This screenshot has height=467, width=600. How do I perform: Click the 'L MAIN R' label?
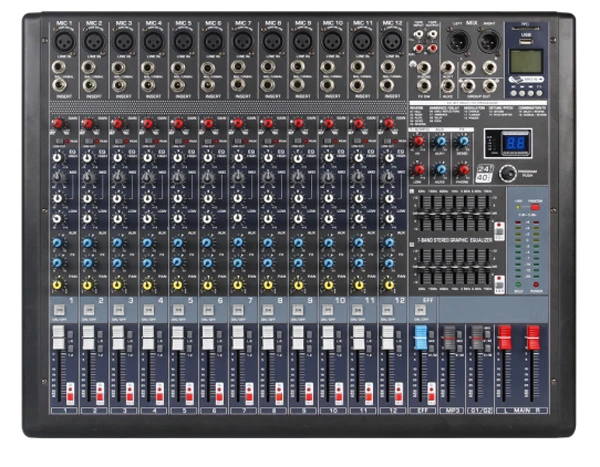point(522,411)
